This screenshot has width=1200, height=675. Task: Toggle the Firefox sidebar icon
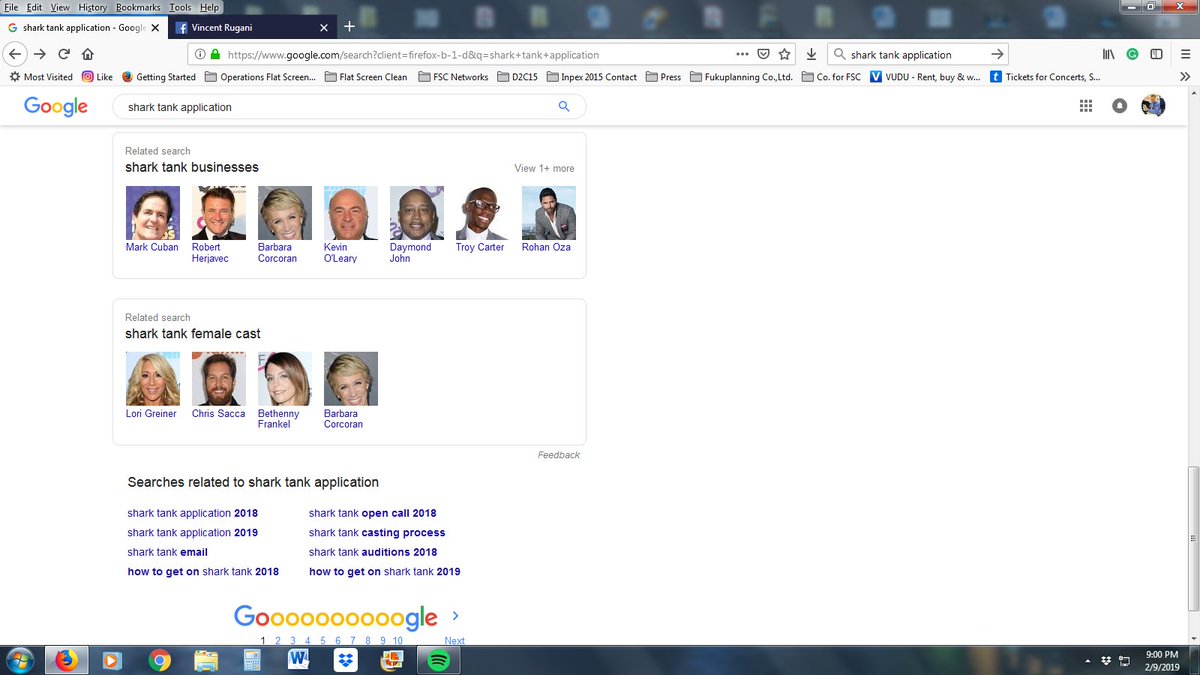tap(1156, 54)
